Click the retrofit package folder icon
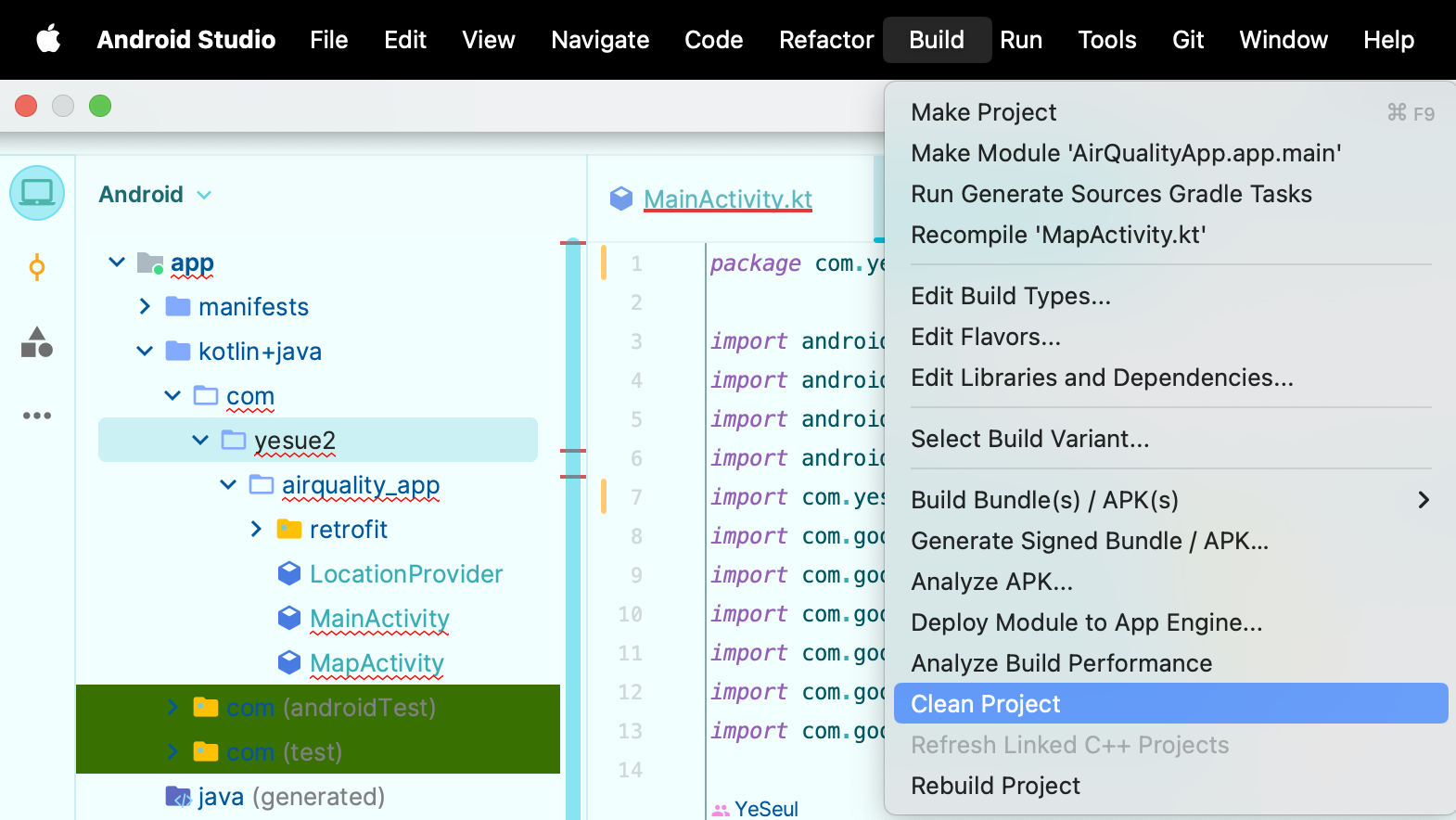 (x=289, y=530)
